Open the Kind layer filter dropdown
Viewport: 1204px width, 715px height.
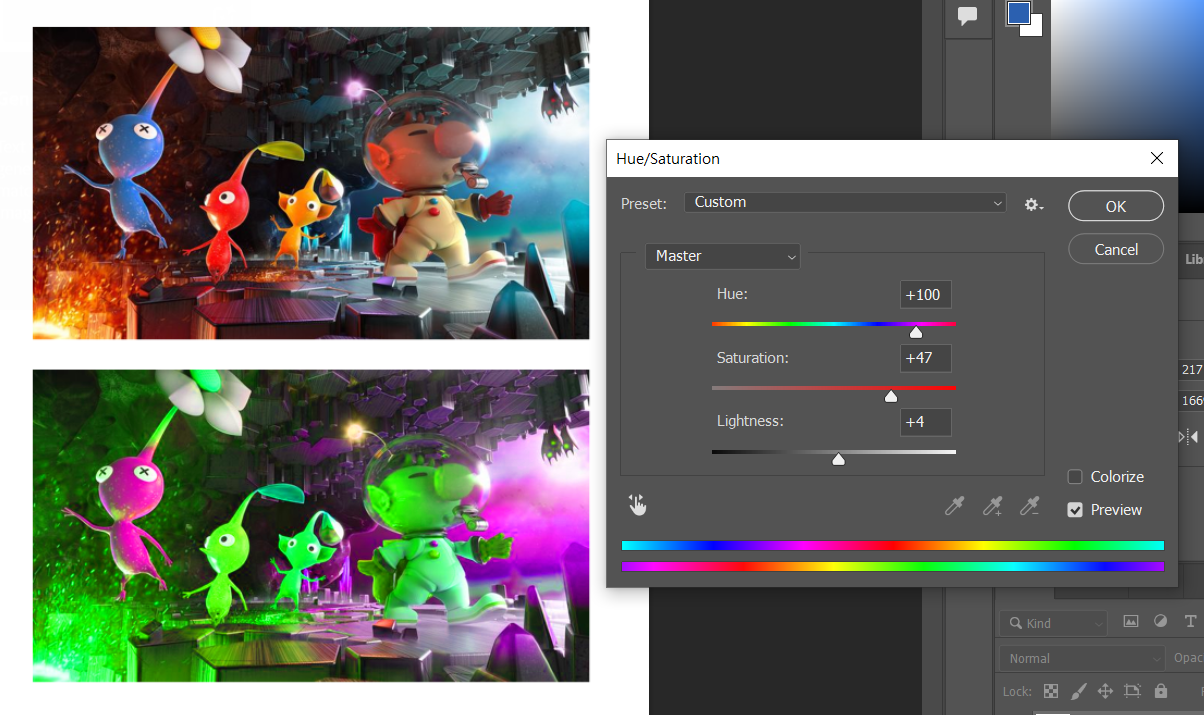1053,623
